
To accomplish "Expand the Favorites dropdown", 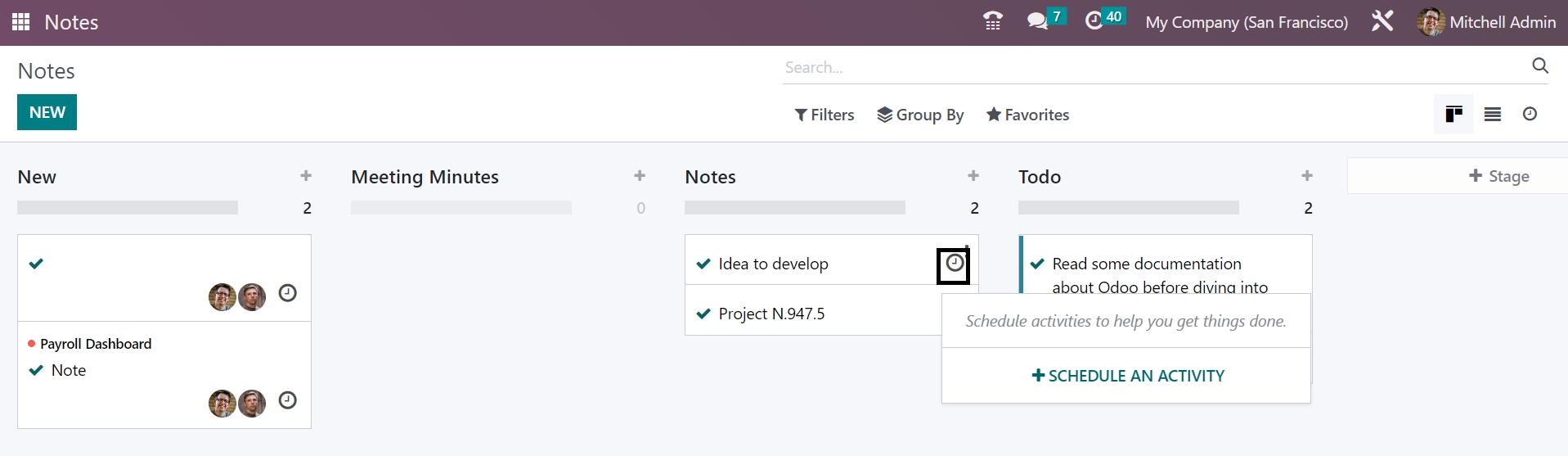I will [1027, 115].
